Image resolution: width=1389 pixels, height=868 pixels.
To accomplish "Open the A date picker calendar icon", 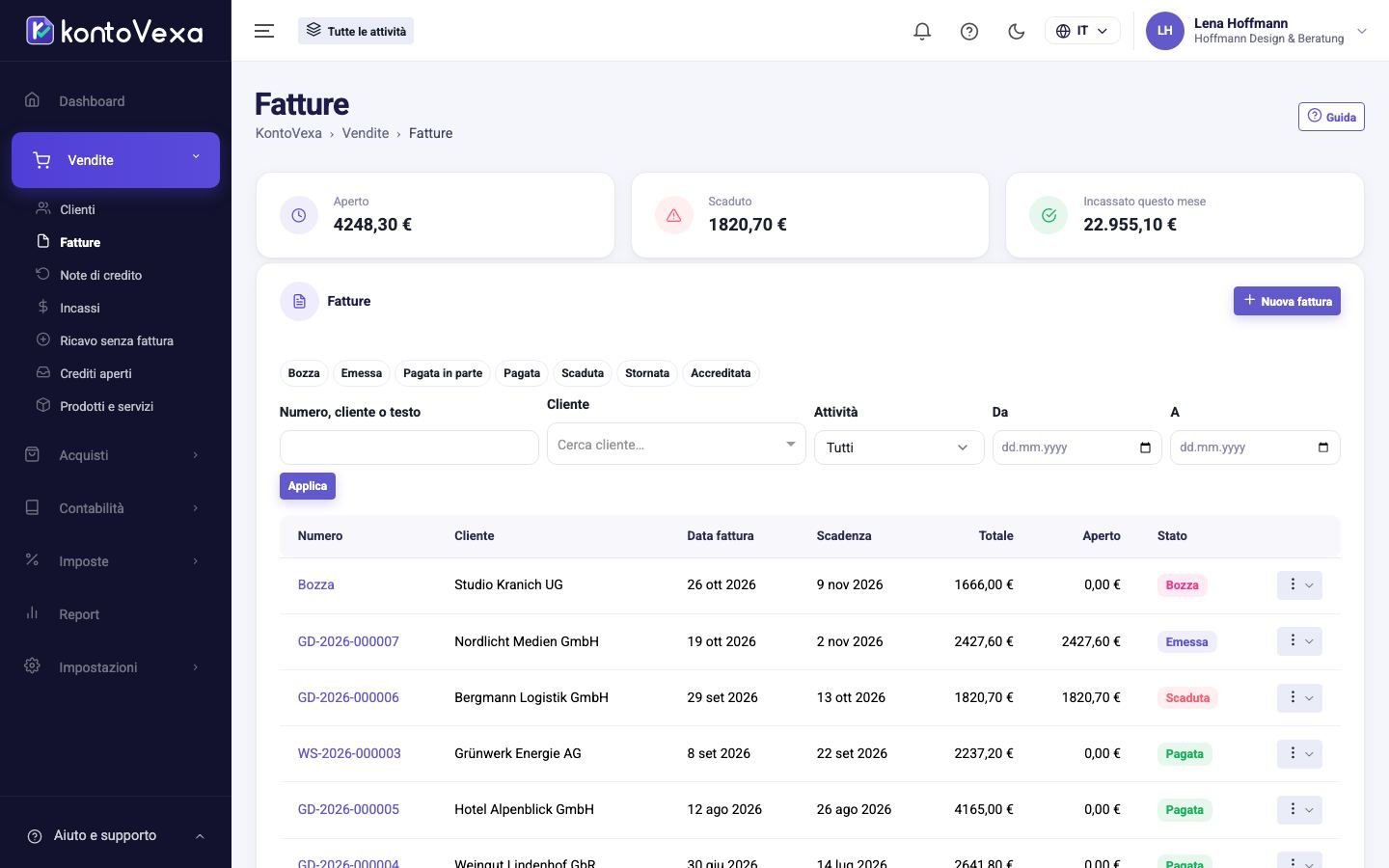I will tap(1323, 448).
